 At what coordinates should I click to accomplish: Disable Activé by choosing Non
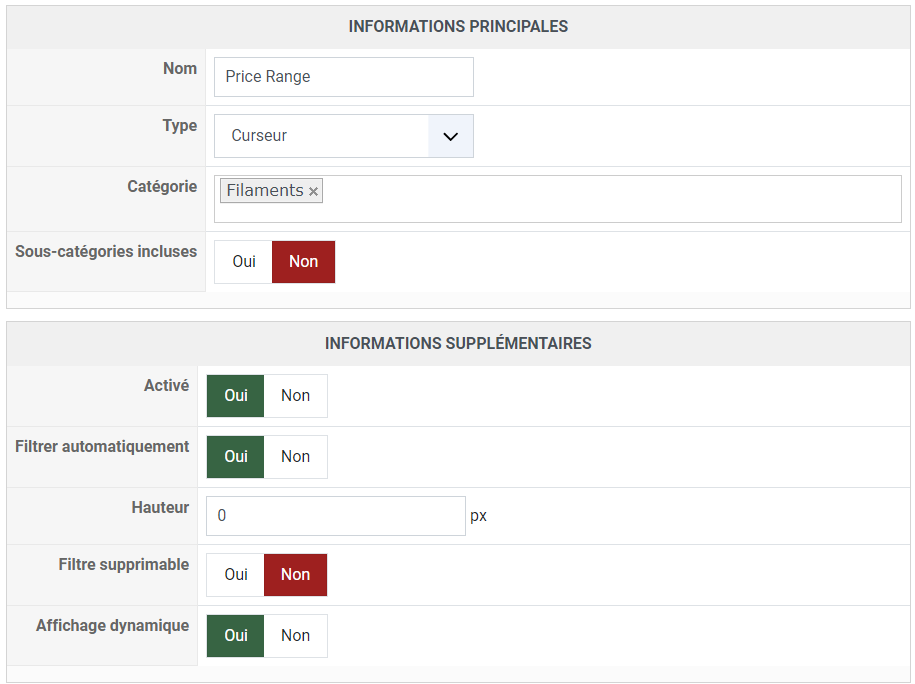[x=295, y=396]
